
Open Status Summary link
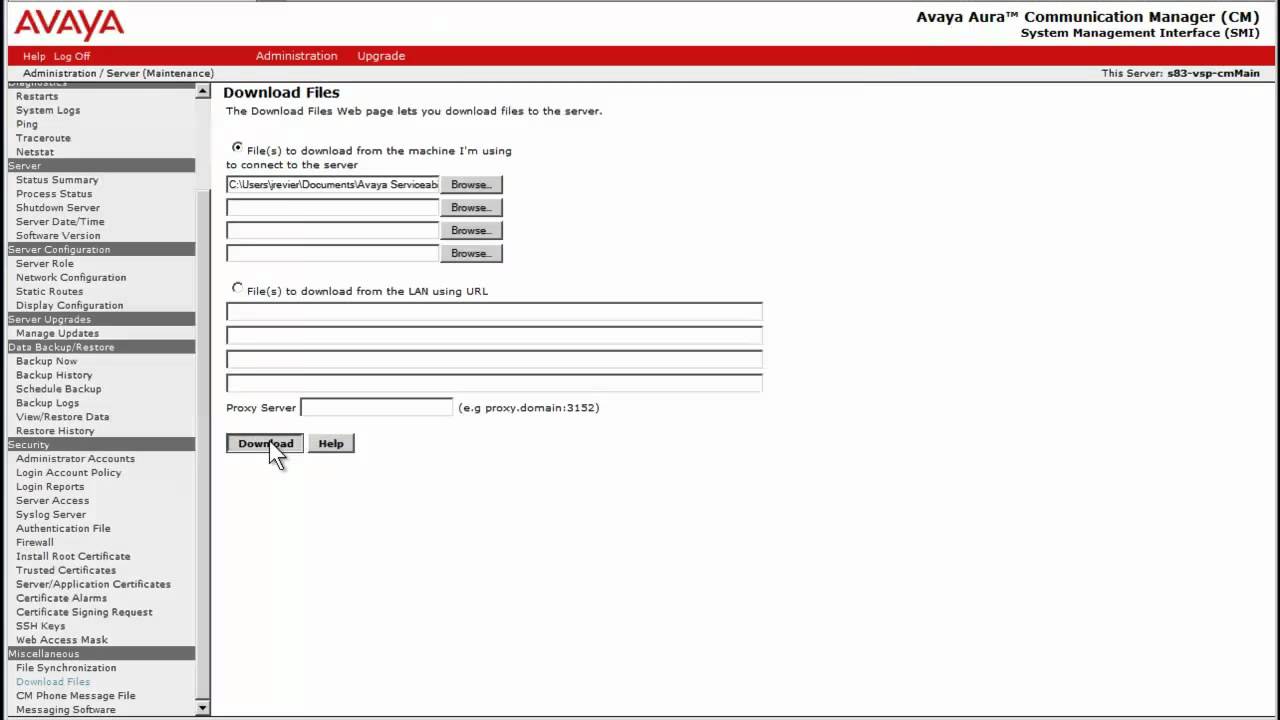pos(57,180)
